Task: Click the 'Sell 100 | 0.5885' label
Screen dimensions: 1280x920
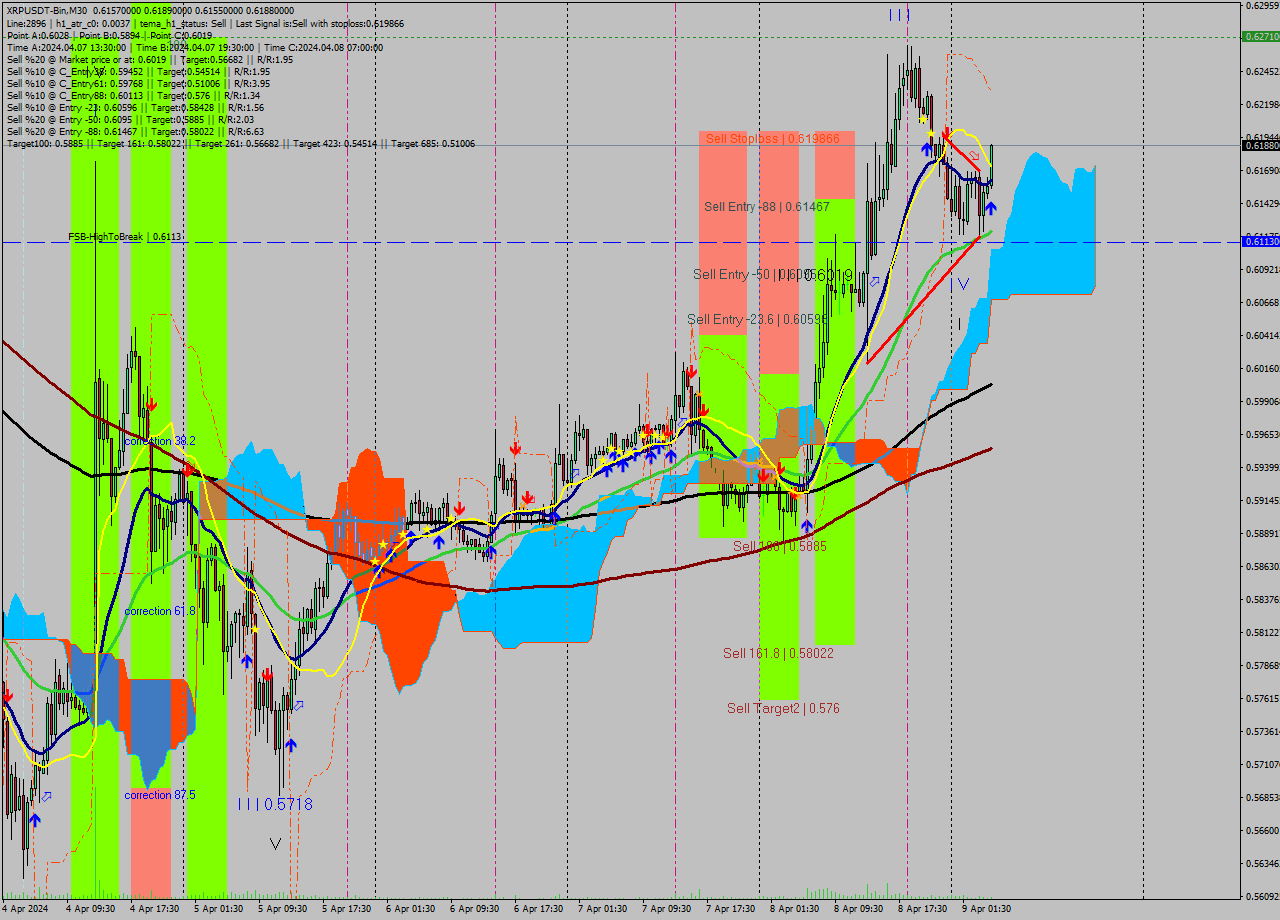Action: (x=780, y=546)
